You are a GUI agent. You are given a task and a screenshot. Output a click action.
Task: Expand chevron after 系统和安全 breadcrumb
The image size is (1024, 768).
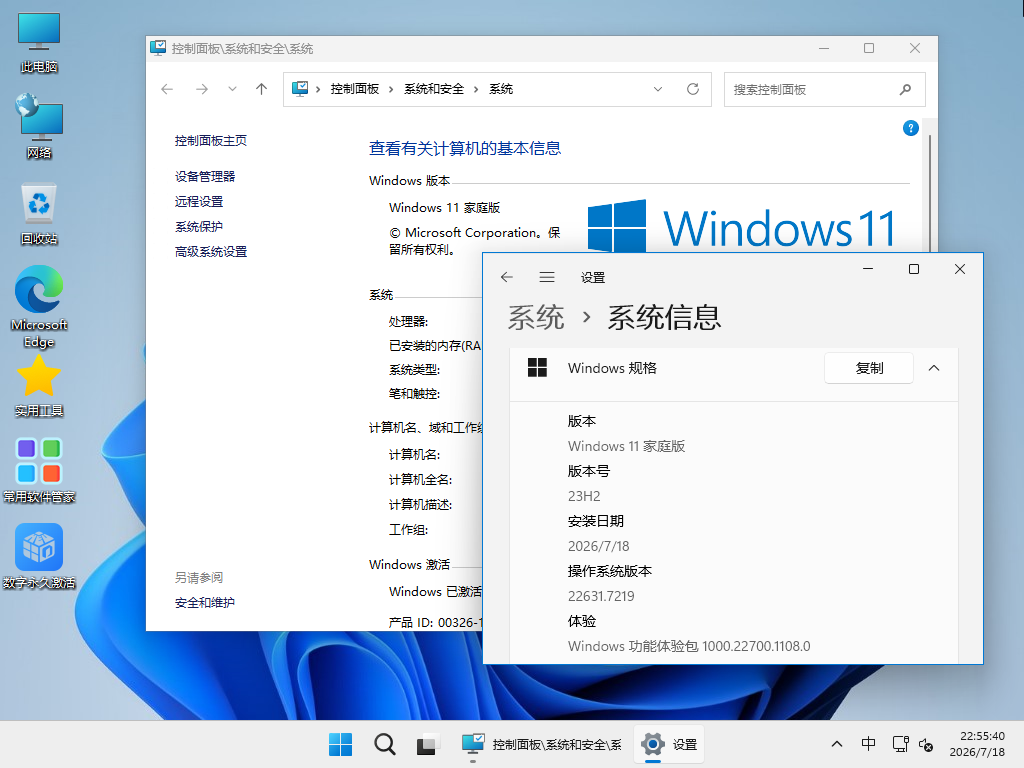[475, 89]
